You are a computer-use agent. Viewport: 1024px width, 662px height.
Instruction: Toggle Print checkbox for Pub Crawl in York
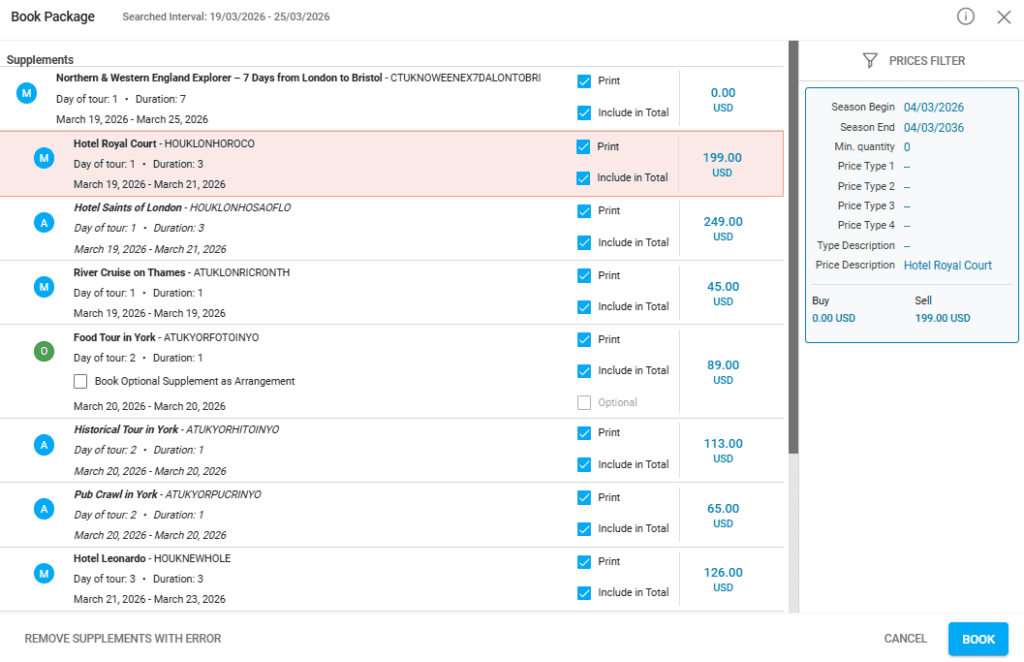584,498
